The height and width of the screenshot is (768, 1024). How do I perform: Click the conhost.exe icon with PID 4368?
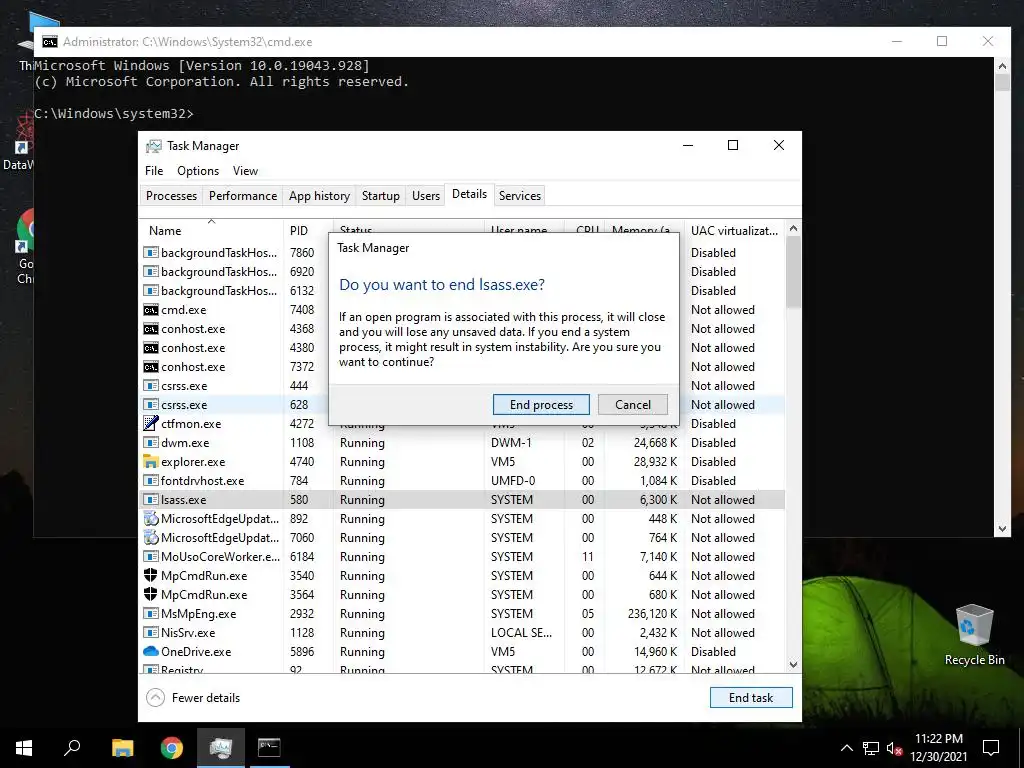pyautogui.click(x=151, y=328)
